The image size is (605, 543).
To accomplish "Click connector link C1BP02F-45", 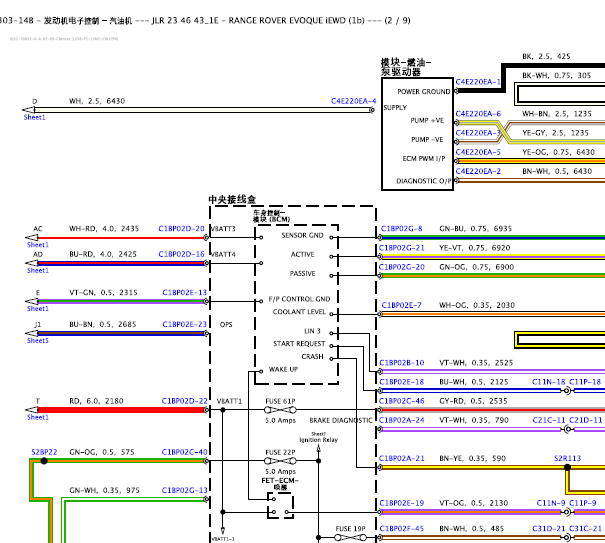I will (x=401, y=528).
